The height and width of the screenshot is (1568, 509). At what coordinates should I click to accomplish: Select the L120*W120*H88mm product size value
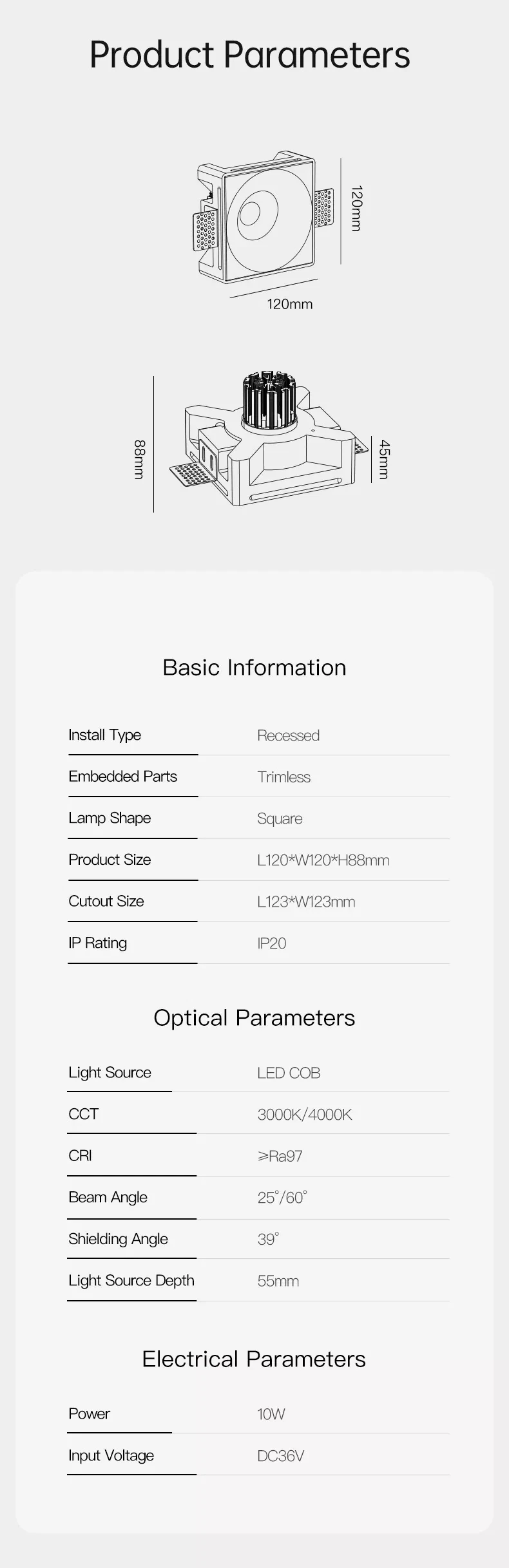pyautogui.click(x=323, y=860)
